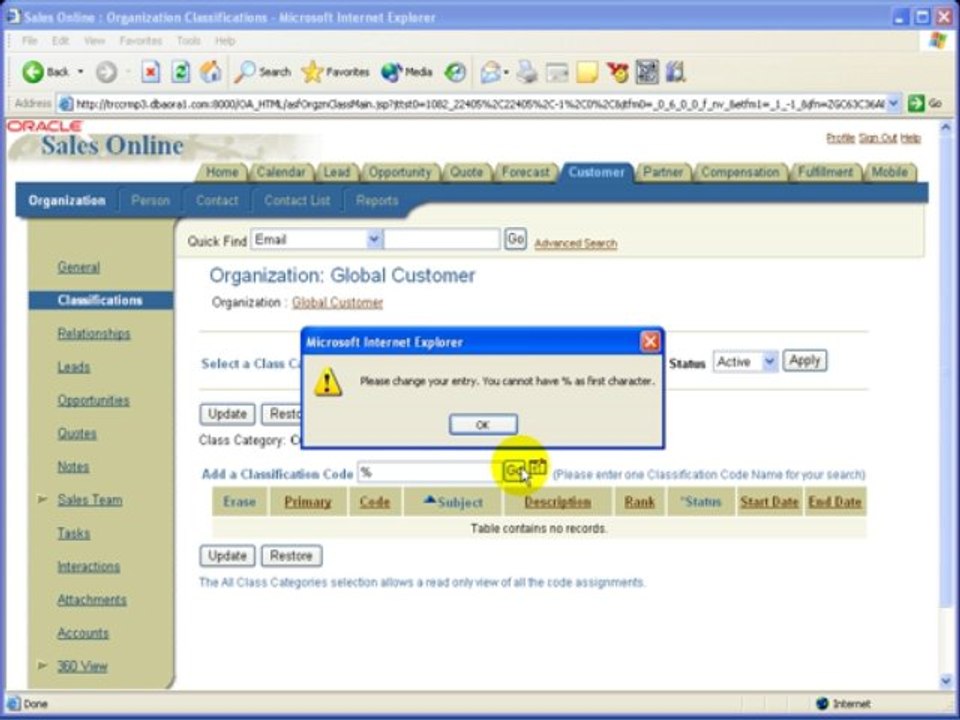This screenshot has height=720, width=960.
Task: Click the Add a Classification Code input field
Action: click(429, 472)
